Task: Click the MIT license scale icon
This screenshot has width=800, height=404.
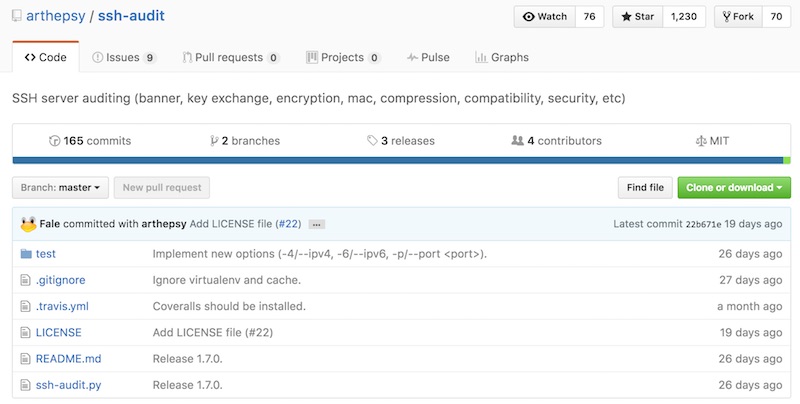Action: coord(700,141)
